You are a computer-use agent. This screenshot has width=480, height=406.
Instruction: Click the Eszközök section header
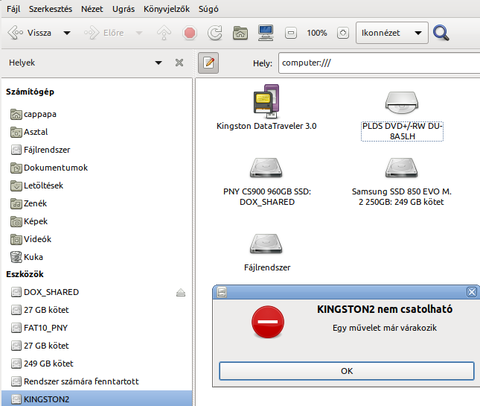pyautogui.click(x=25, y=274)
